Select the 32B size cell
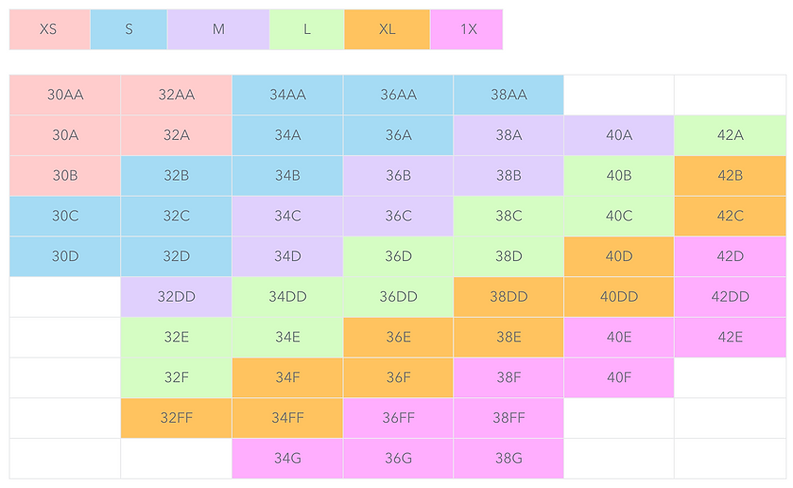This screenshot has height=488, width=793. pos(176,176)
